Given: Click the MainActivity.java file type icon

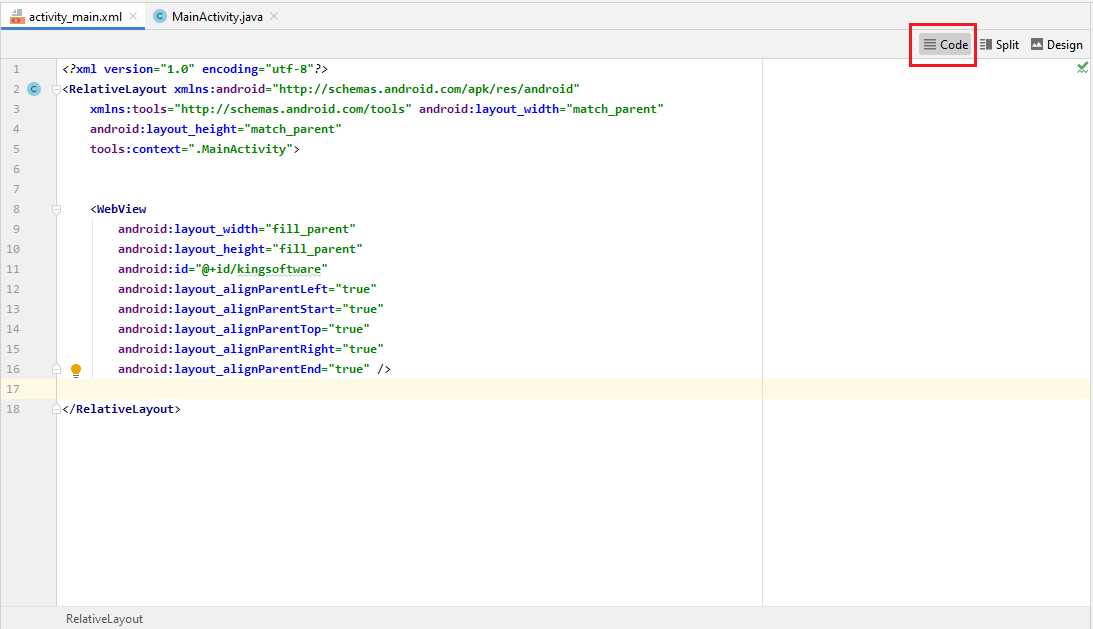Looking at the screenshot, I should (160, 17).
